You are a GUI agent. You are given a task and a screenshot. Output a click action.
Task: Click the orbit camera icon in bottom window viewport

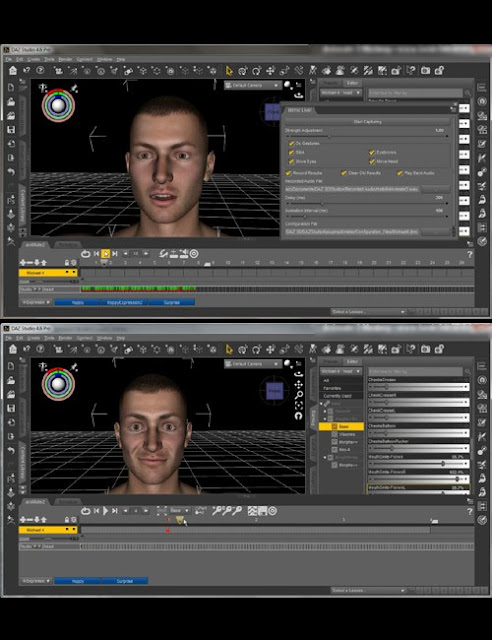(298, 373)
